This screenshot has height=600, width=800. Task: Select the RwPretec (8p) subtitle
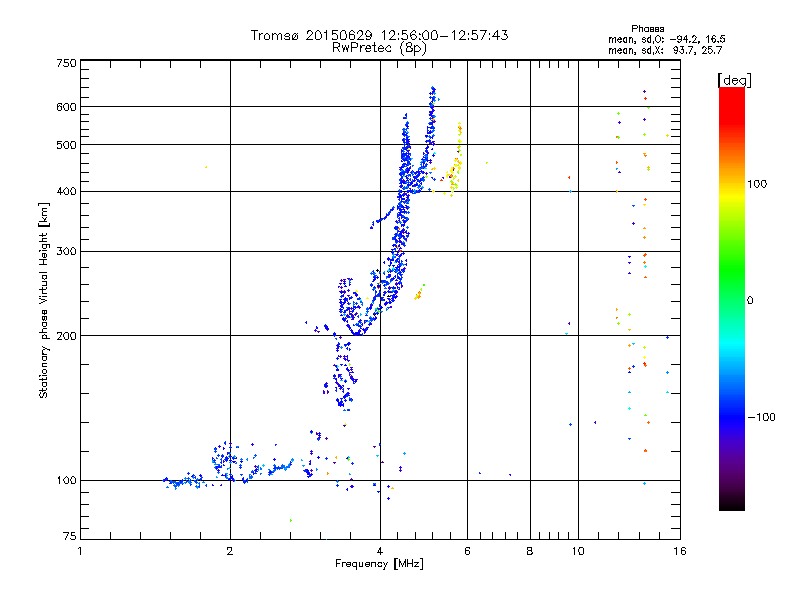(x=379, y=47)
